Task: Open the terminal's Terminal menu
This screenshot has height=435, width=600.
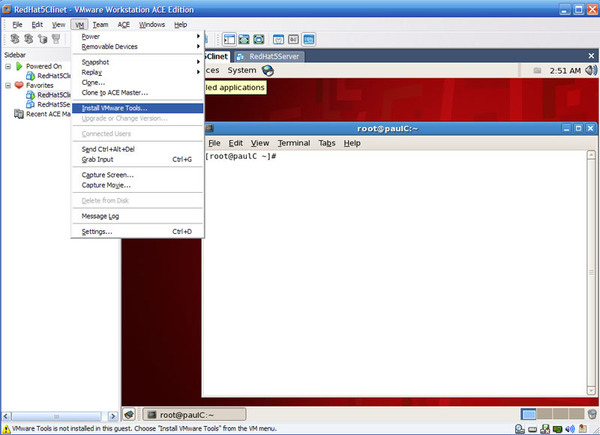Action: coord(293,143)
